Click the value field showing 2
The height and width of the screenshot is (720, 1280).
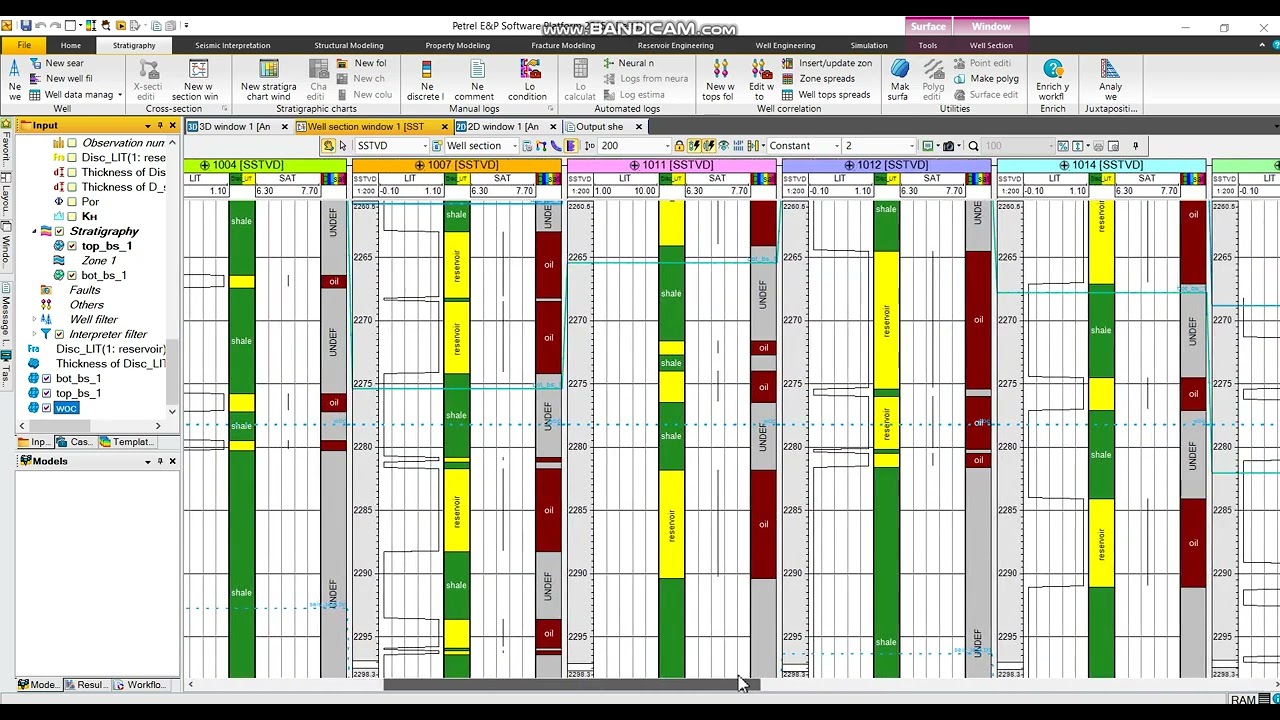point(879,146)
